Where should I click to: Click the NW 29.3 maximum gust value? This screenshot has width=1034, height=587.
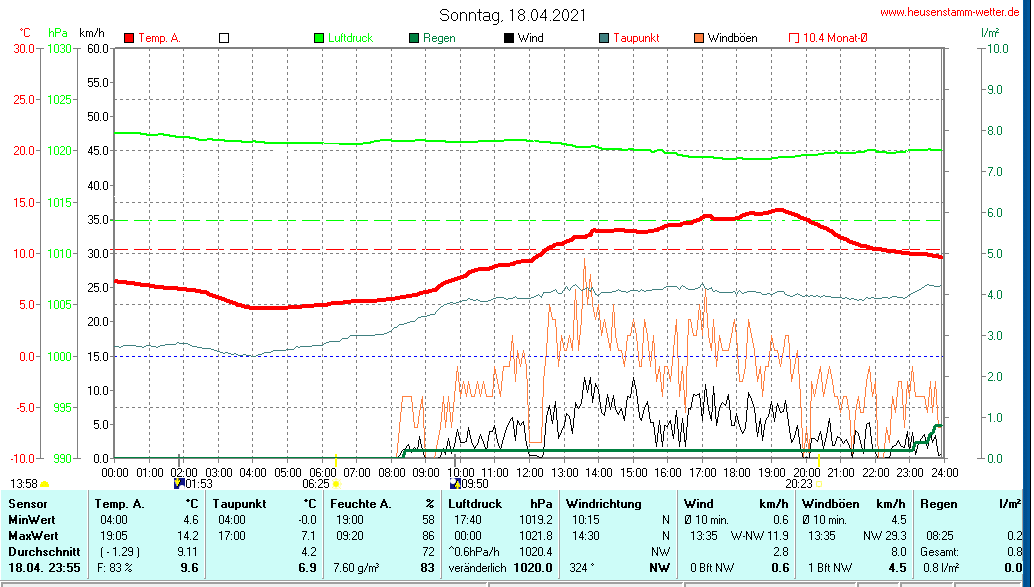tap(885, 536)
